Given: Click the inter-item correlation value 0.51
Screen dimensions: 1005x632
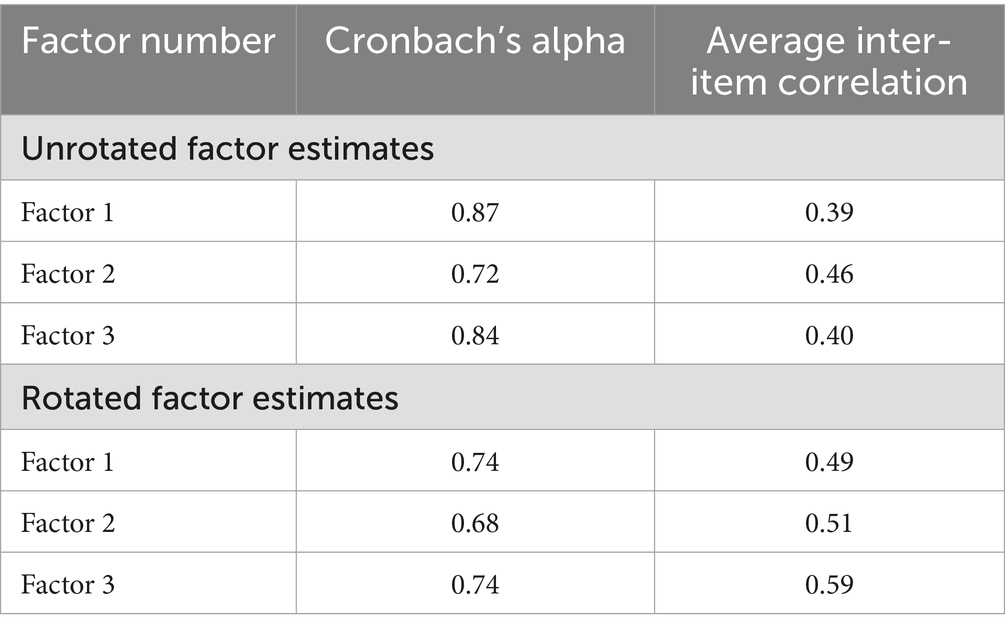Looking at the screenshot, I should tap(829, 523).
